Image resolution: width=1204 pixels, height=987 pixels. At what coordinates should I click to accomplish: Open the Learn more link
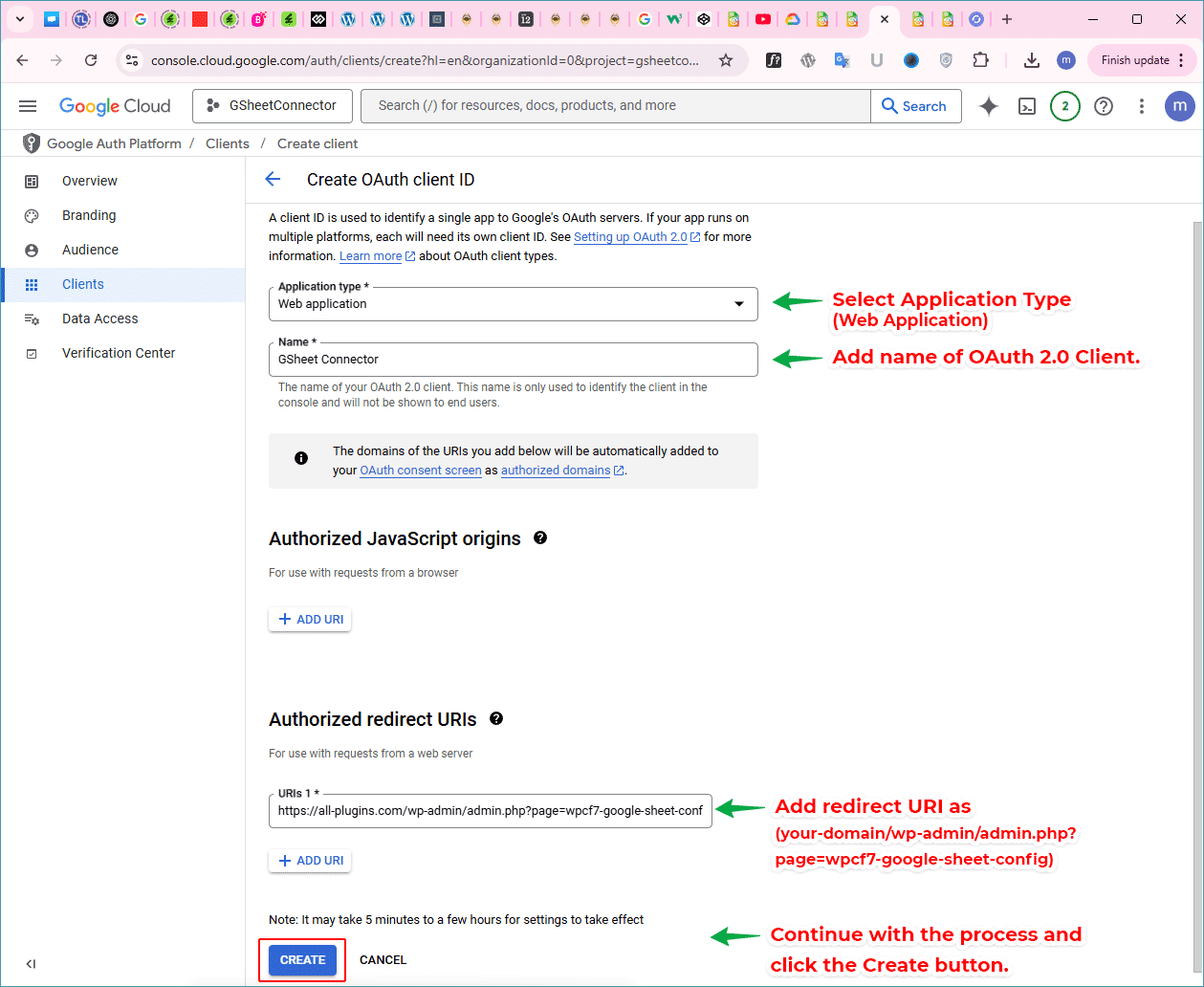pyautogui.click(x=377, y=256)
